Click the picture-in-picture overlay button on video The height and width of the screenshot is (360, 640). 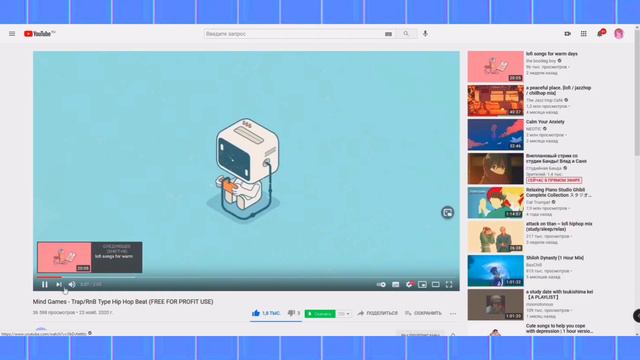447,212
